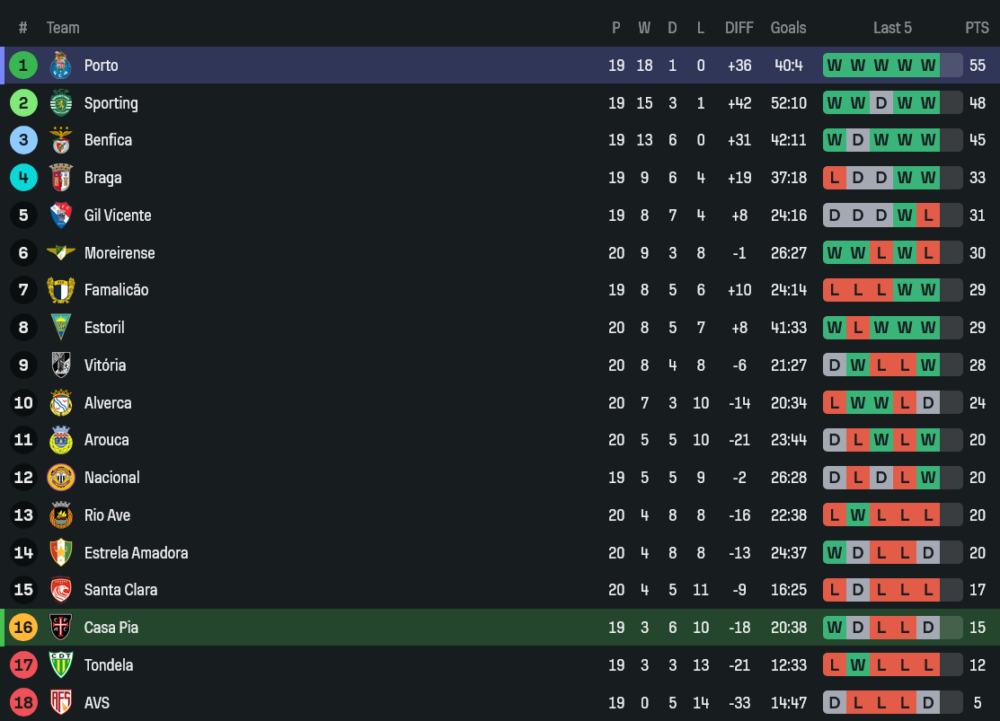The image size is (1000, 721).
Task: Click Arouca's most recent win result
Action: [928, 440]
